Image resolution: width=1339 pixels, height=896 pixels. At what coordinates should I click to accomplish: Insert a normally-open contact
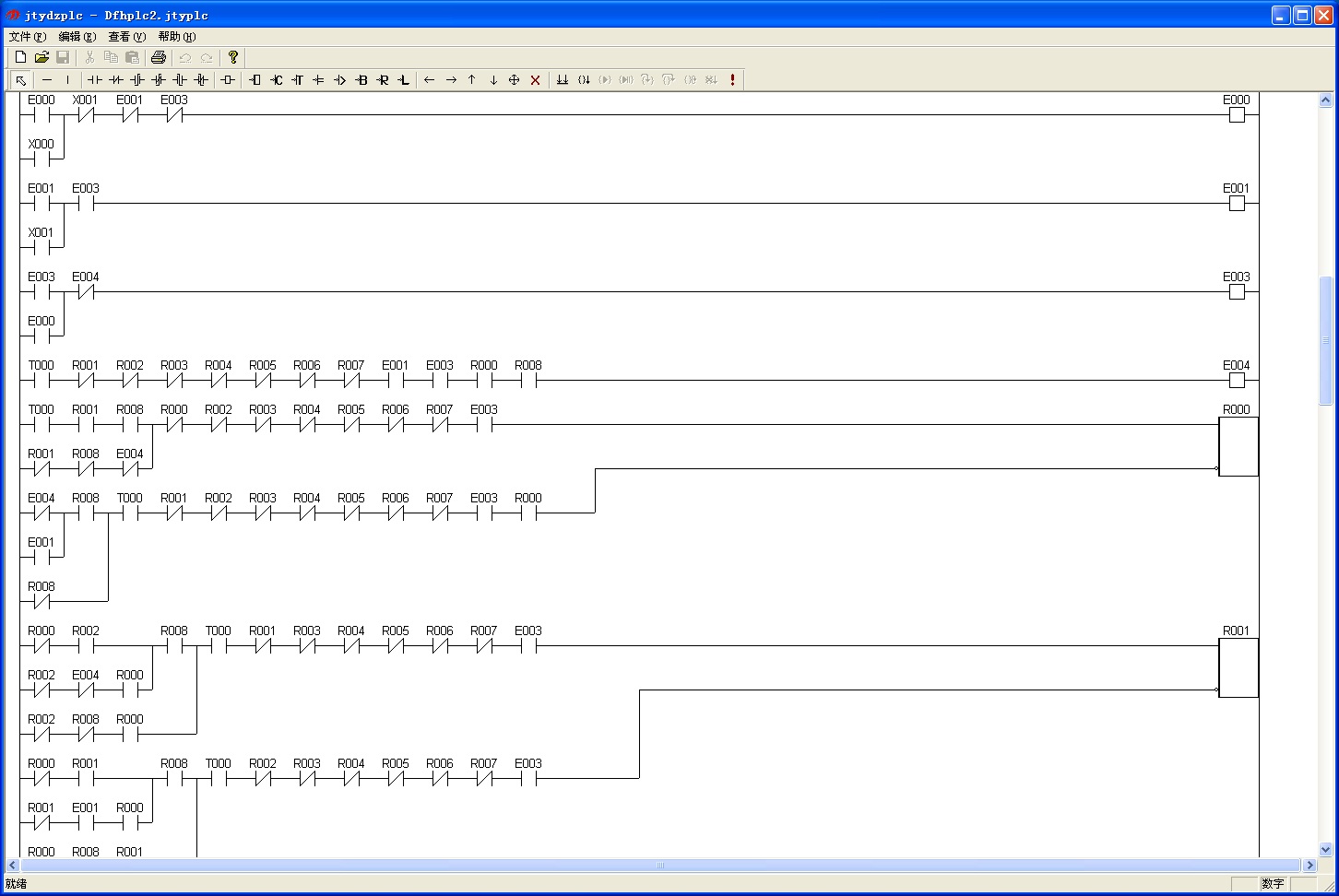94,80
